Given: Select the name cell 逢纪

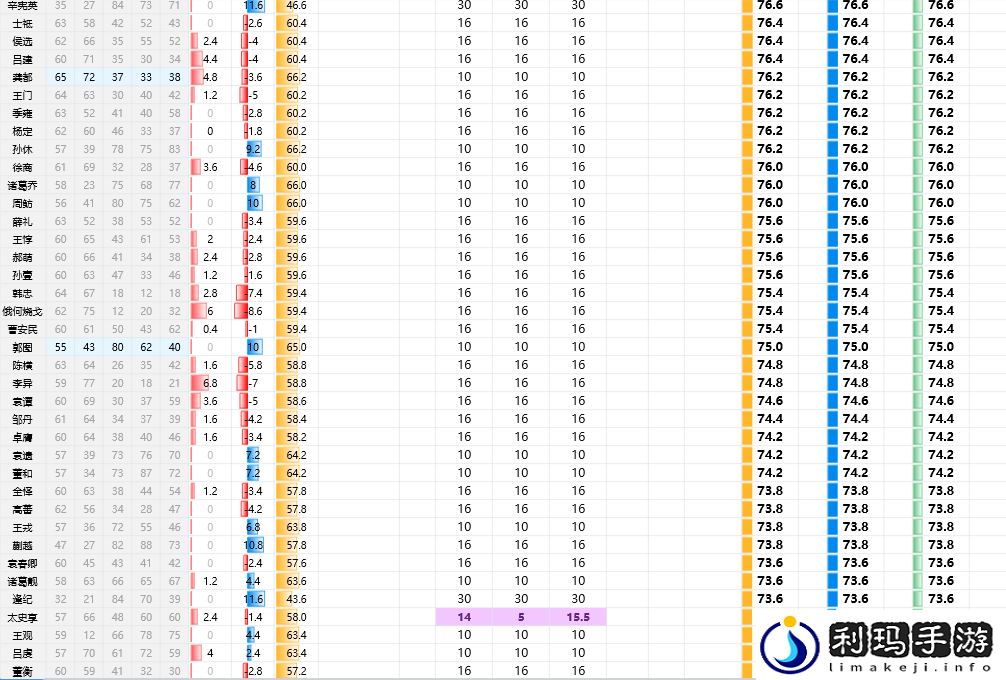Looking at the screenshot, I should pos(22,599).
